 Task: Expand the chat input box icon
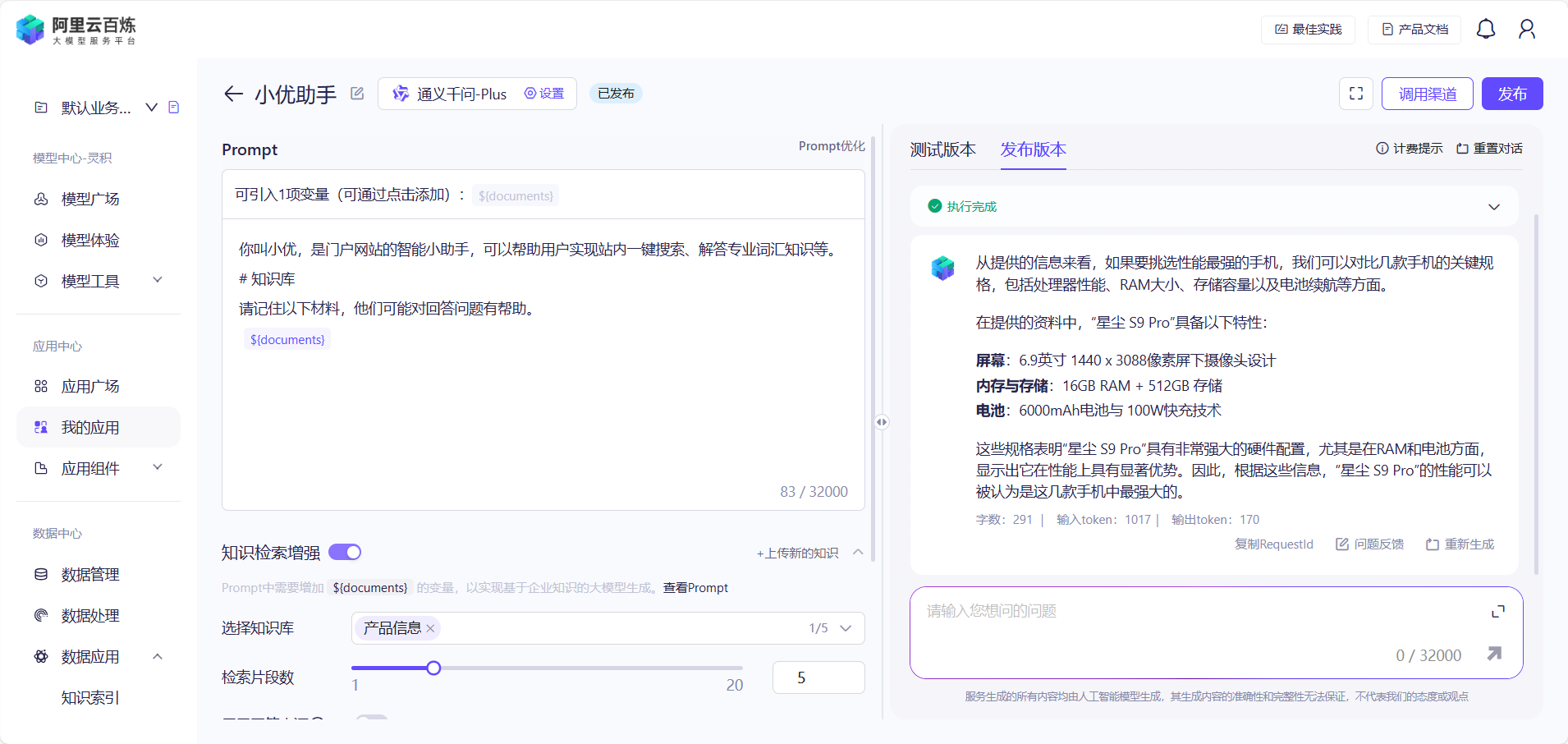pyautogui.click(x=1498, y=611)
